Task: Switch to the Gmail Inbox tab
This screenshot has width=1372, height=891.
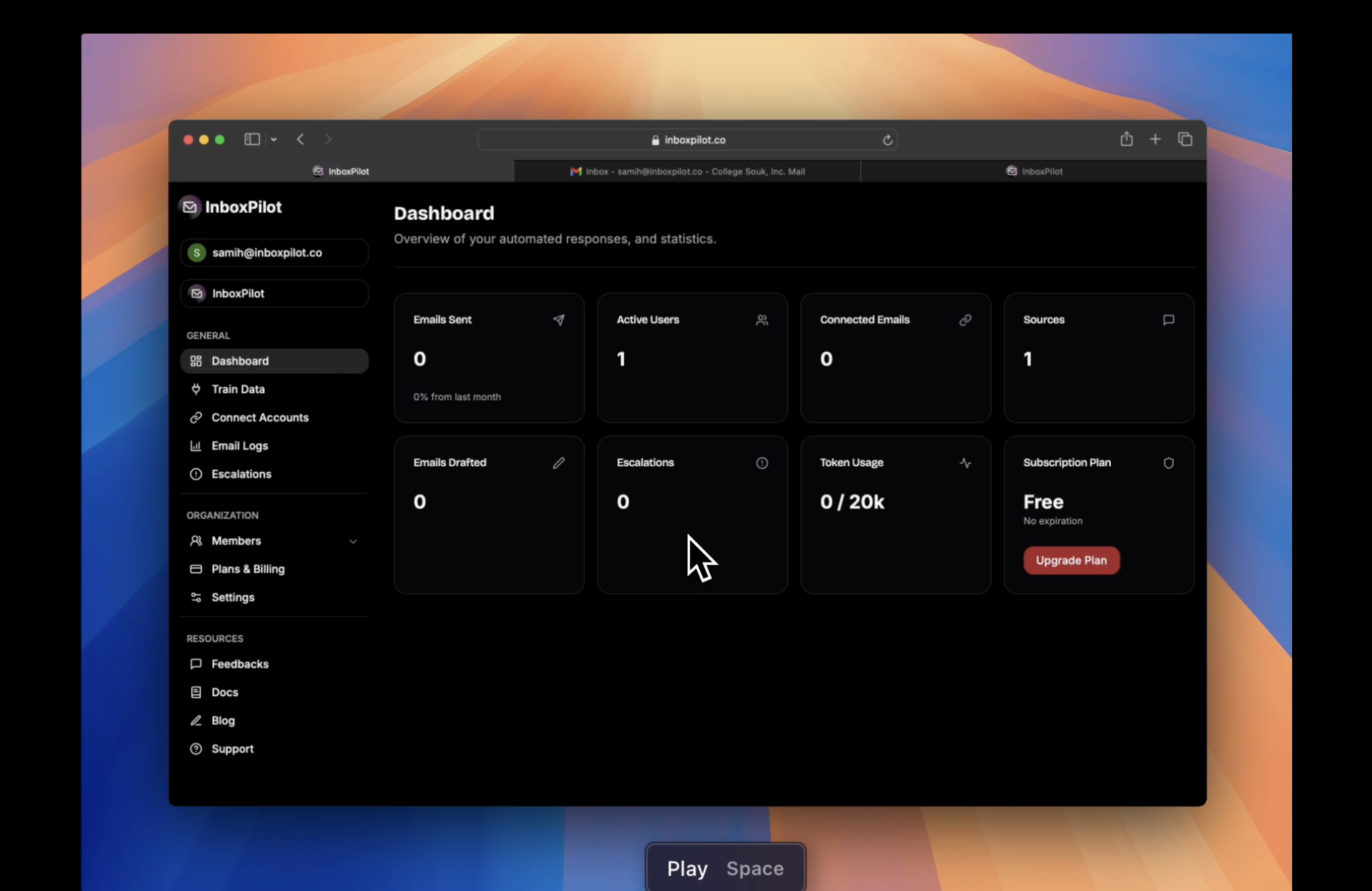Action: pyautogui.click(x=686, y=171)
